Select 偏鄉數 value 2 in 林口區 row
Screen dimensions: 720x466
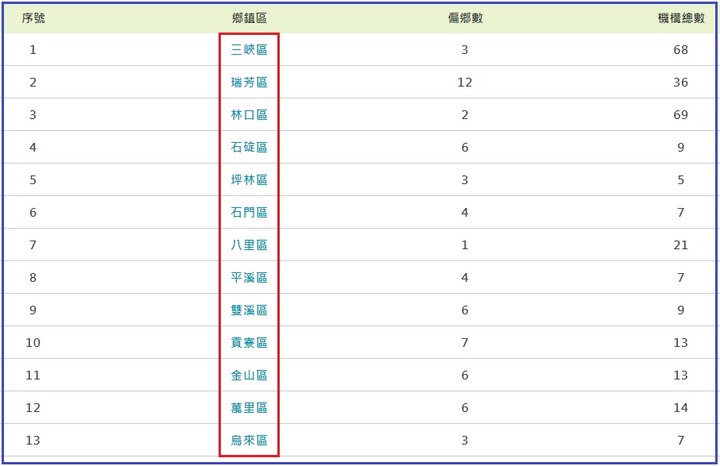[465, 115]
